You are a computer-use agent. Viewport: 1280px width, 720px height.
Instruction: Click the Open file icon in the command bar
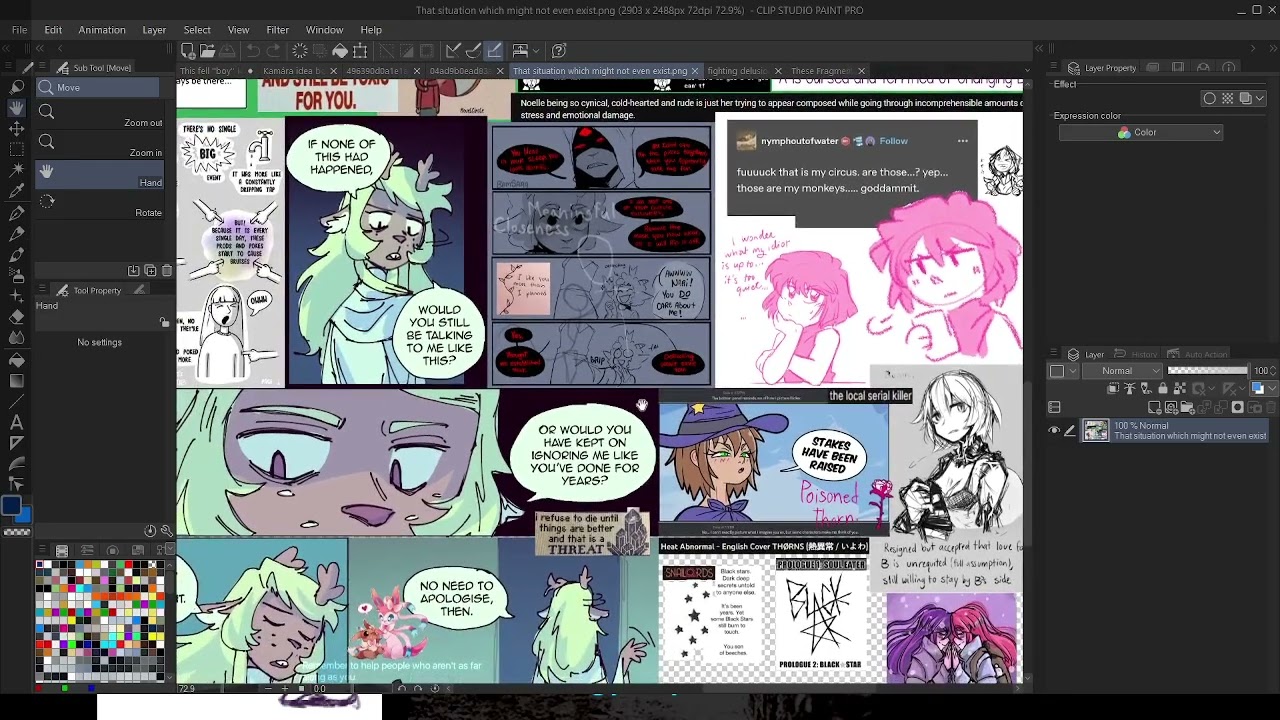(208, 51)
